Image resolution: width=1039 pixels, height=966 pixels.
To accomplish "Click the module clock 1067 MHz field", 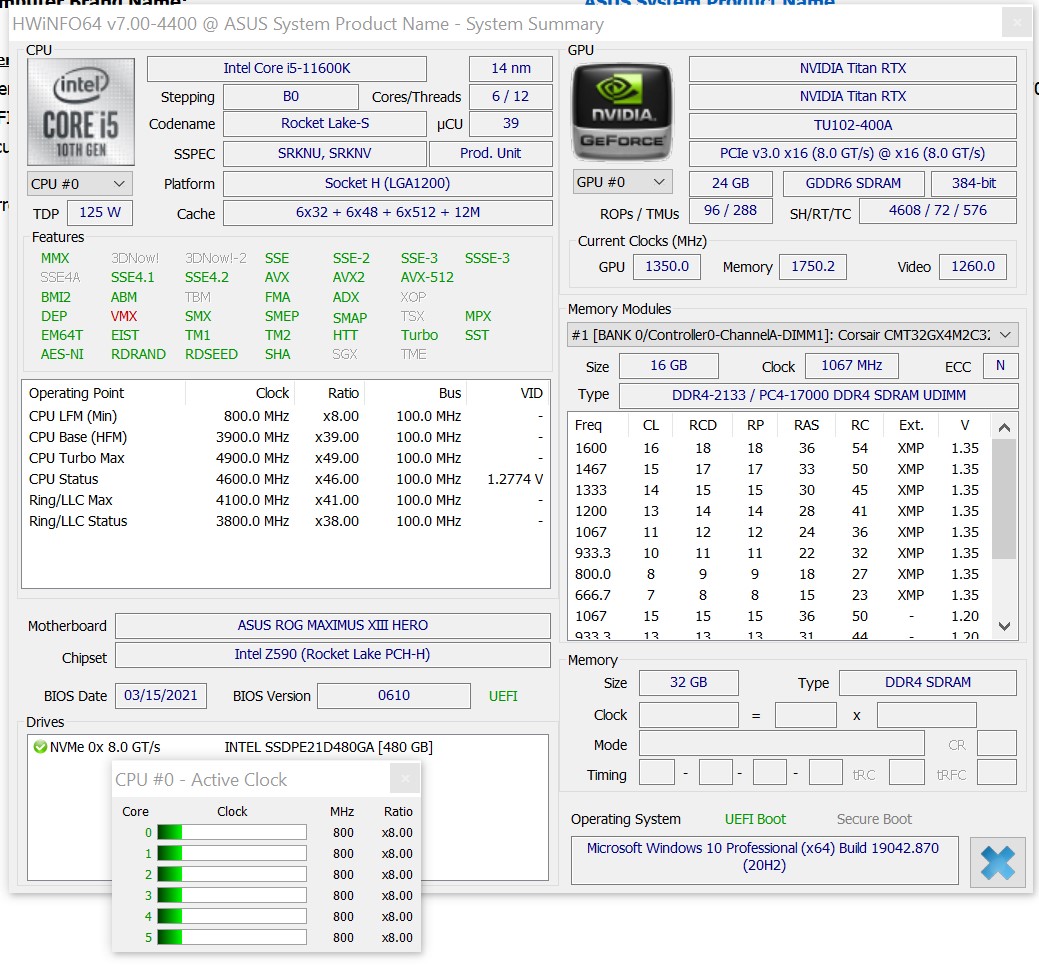I will pyautogui.click(x=852, y=366).
